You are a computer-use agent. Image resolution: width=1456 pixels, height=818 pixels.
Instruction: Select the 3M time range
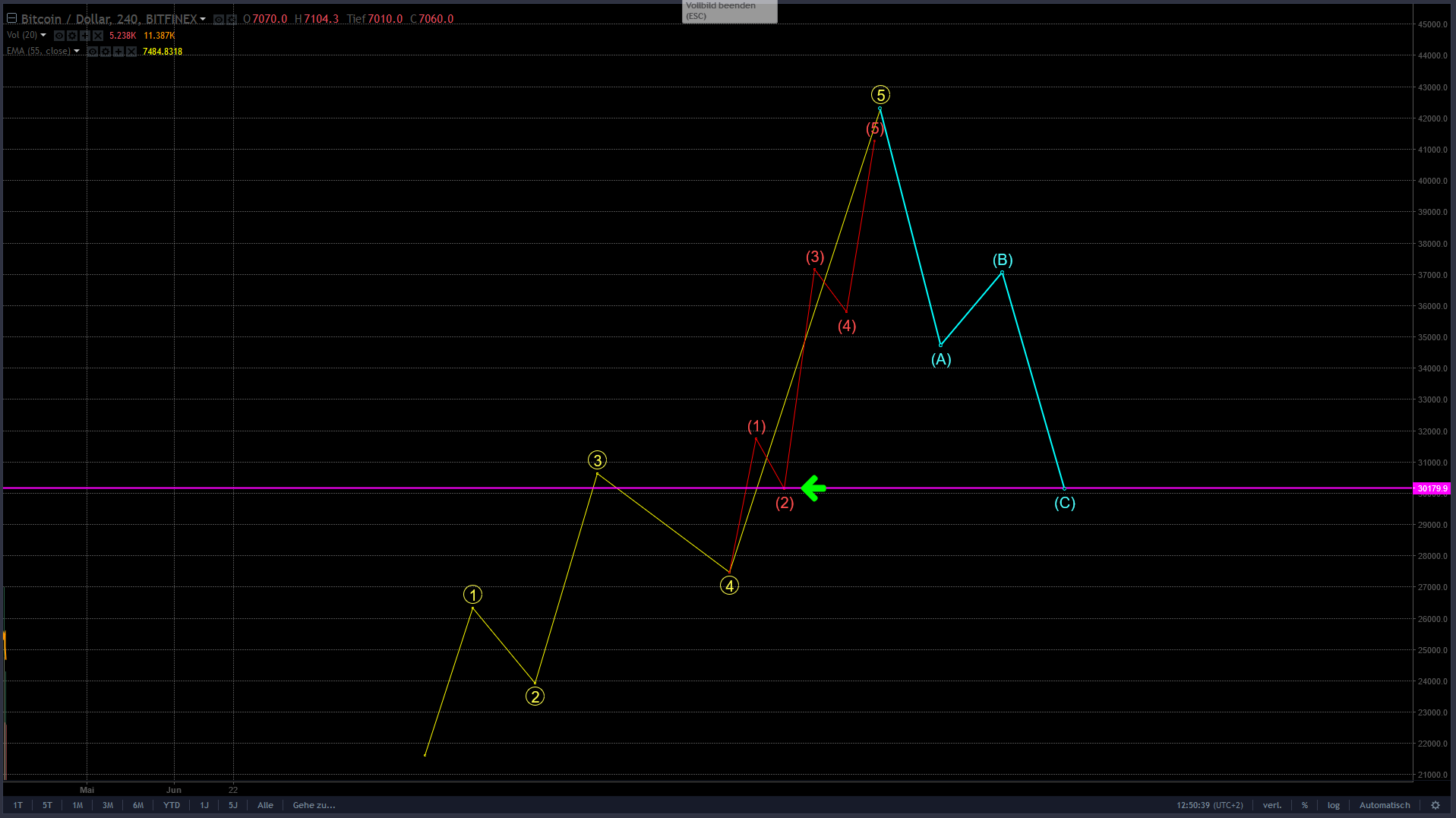(108, 805)
